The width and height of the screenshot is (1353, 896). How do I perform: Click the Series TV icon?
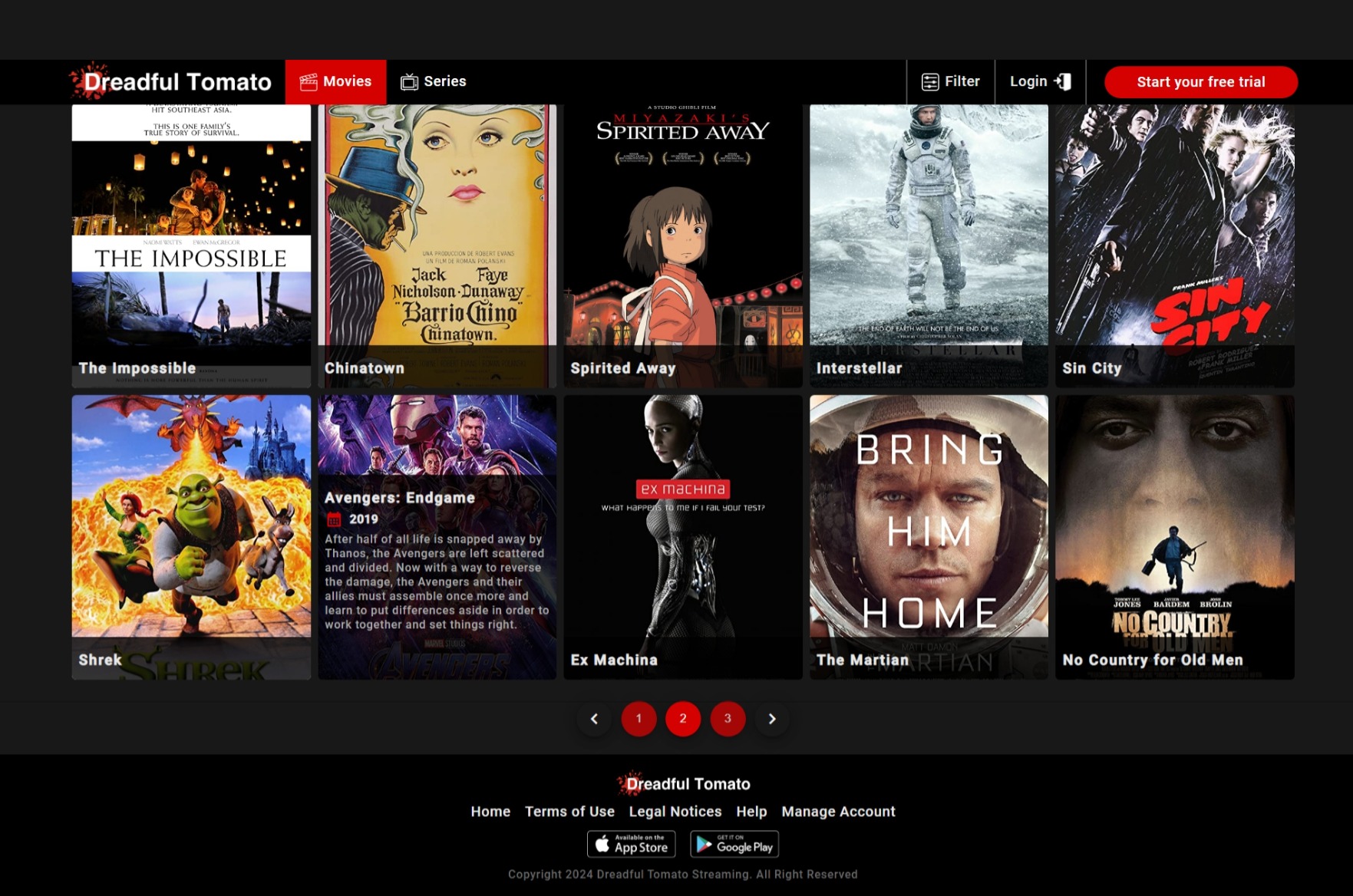[x=409, y=82]
